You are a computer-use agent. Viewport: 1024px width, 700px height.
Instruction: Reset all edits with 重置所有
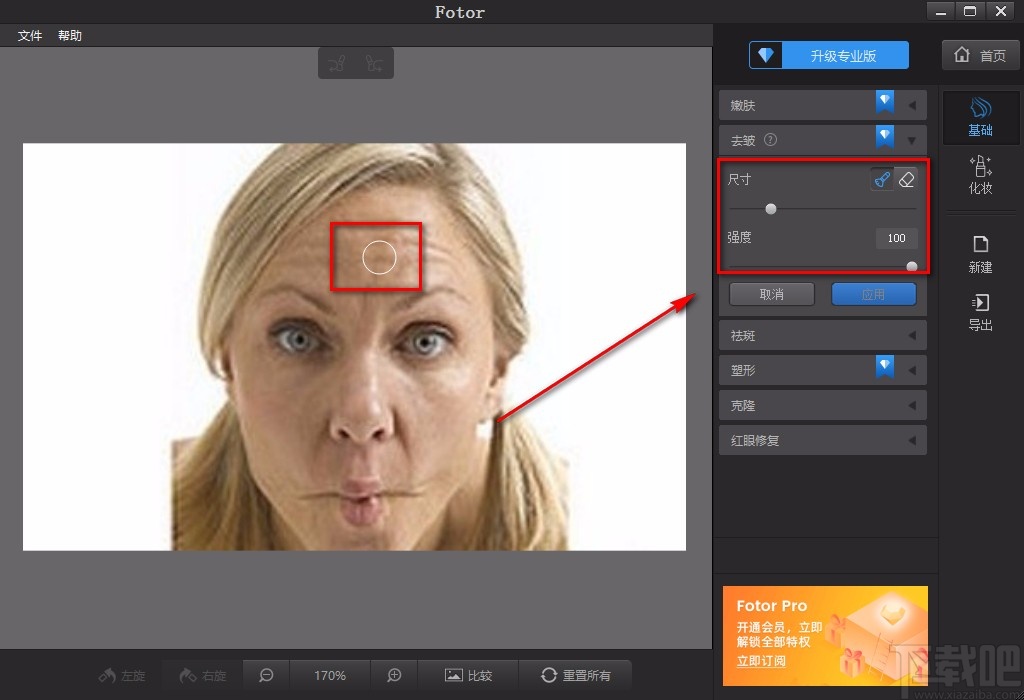point(575,676)
